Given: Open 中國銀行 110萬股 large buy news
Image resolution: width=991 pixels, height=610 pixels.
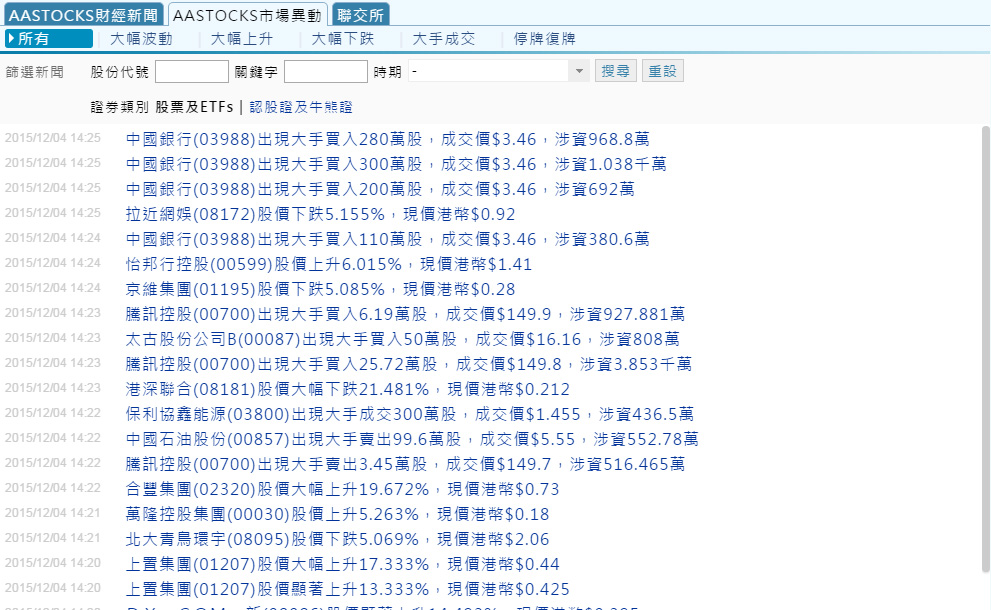Looking at the screenshot, I should click(x=387, y=239).
